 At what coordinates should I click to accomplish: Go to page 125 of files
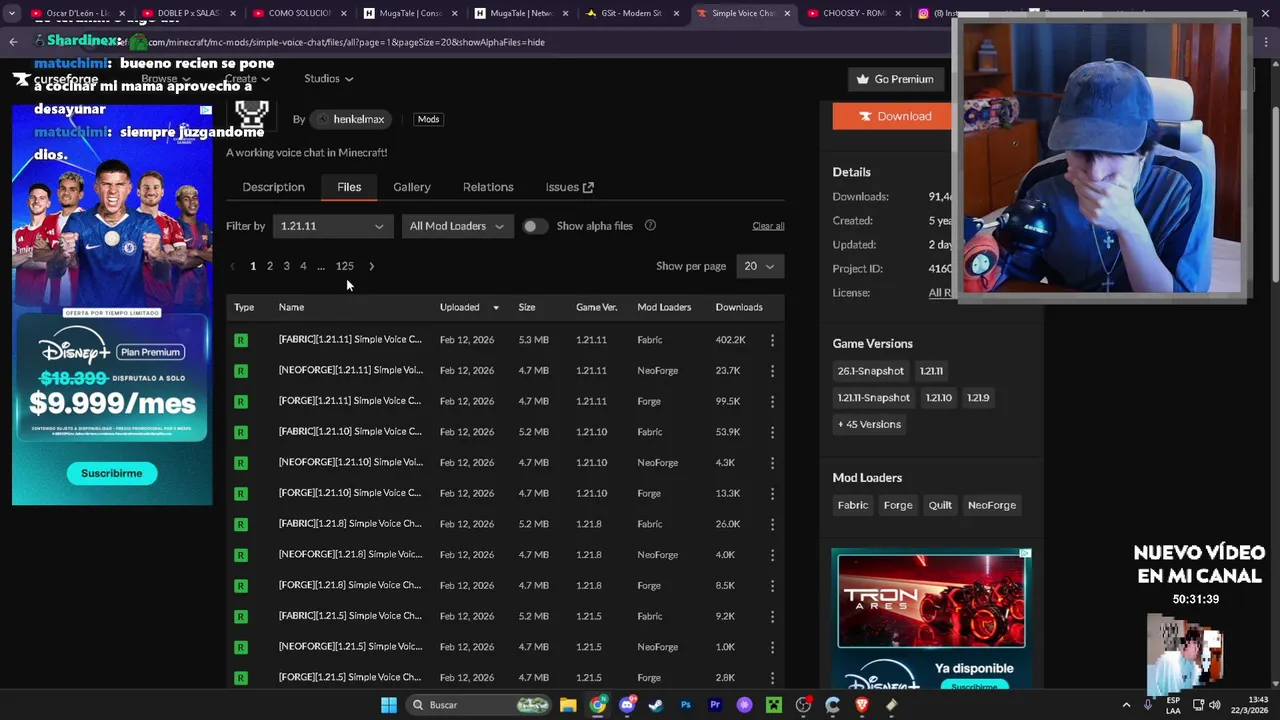coord(344,266)
